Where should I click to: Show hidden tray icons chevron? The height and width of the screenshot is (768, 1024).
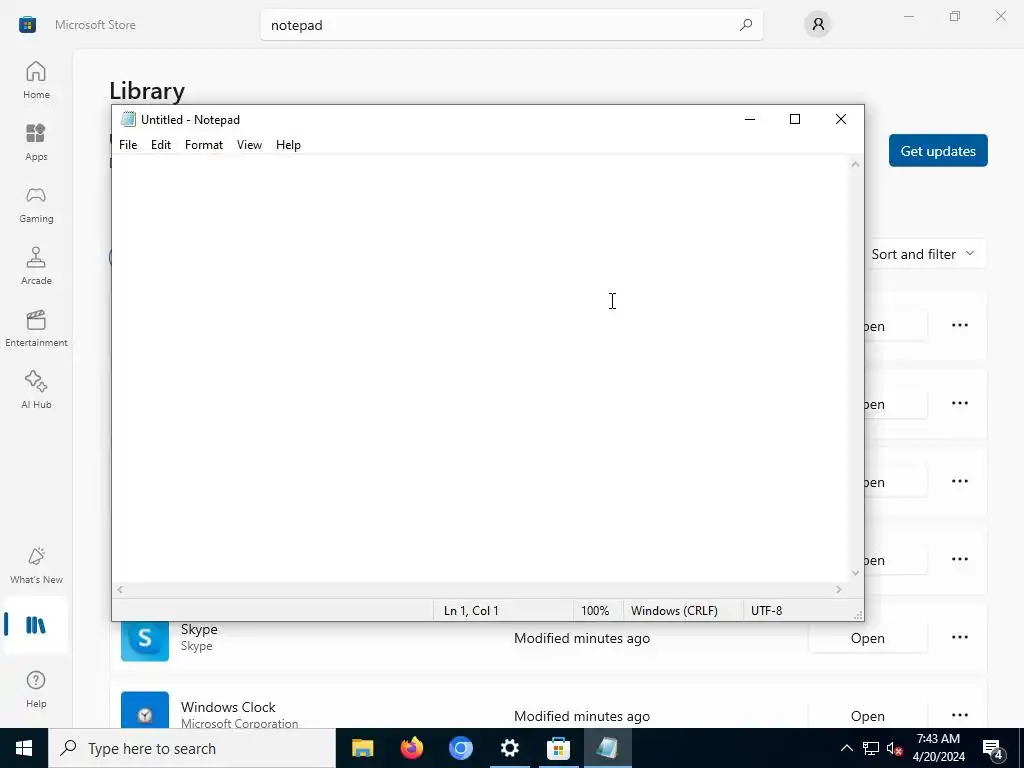click(x=846, y=748)
